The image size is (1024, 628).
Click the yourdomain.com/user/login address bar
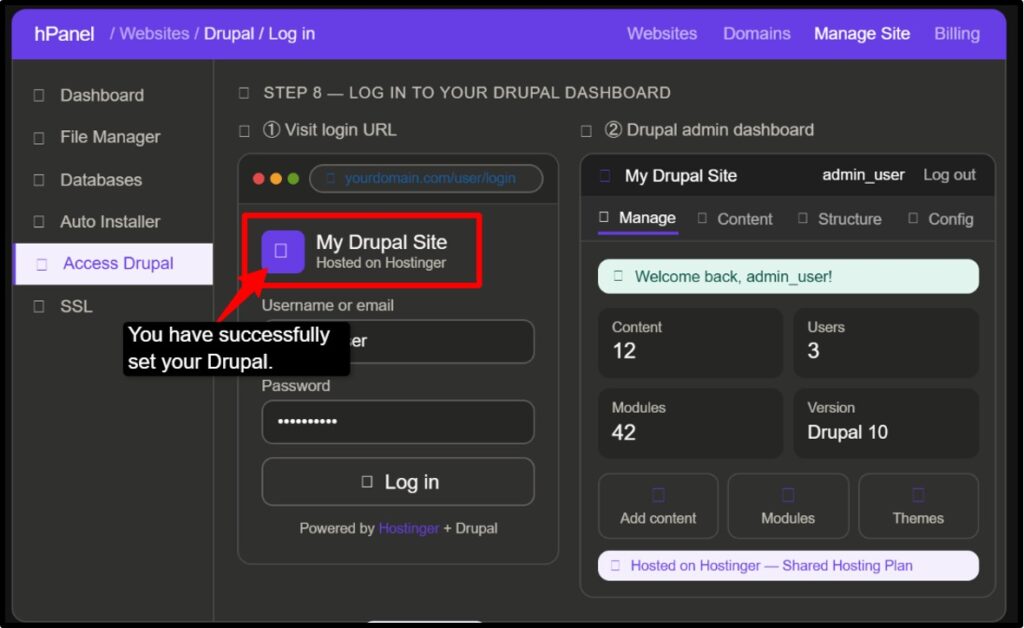pyautogui.click(x=426, y=178)
